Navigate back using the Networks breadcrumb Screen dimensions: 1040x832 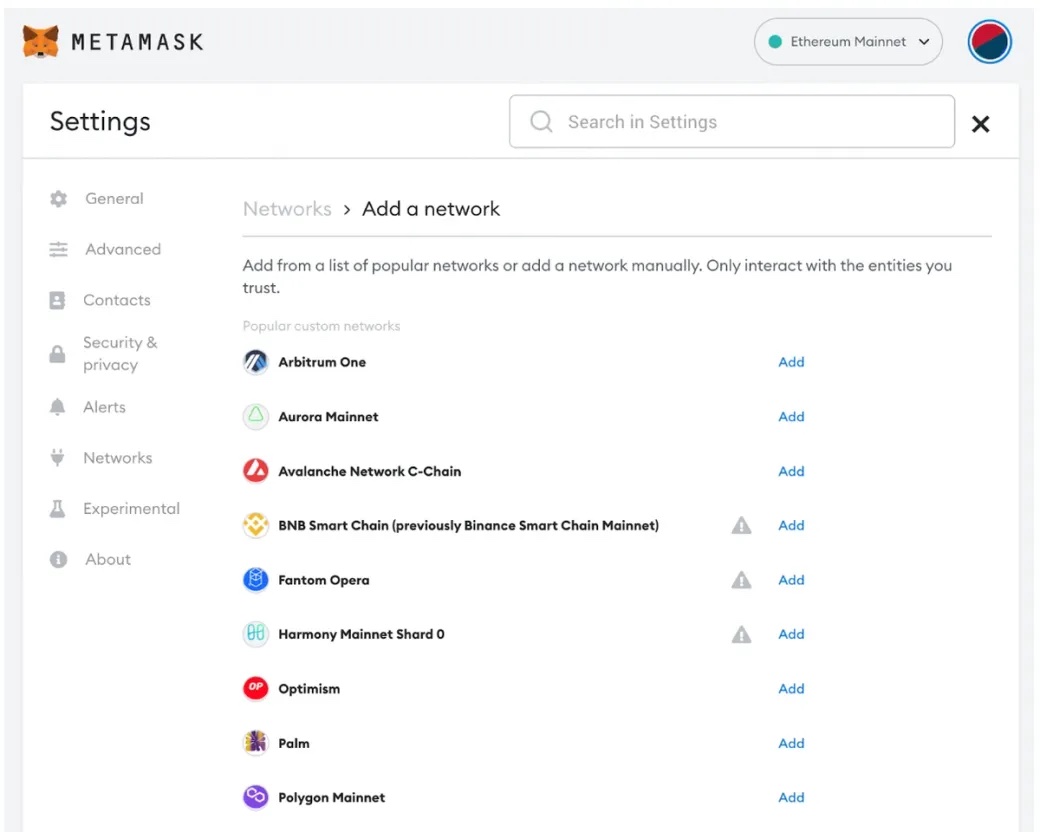(x=287, y=208)
